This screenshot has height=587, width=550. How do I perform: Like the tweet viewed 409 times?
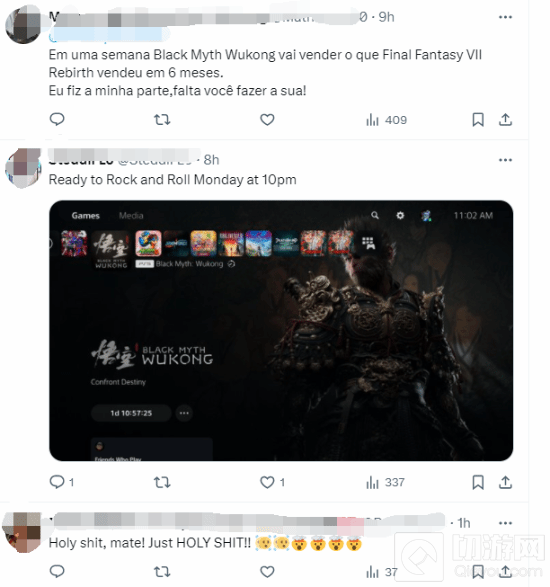pyautogui.click(x=267, y=120)
